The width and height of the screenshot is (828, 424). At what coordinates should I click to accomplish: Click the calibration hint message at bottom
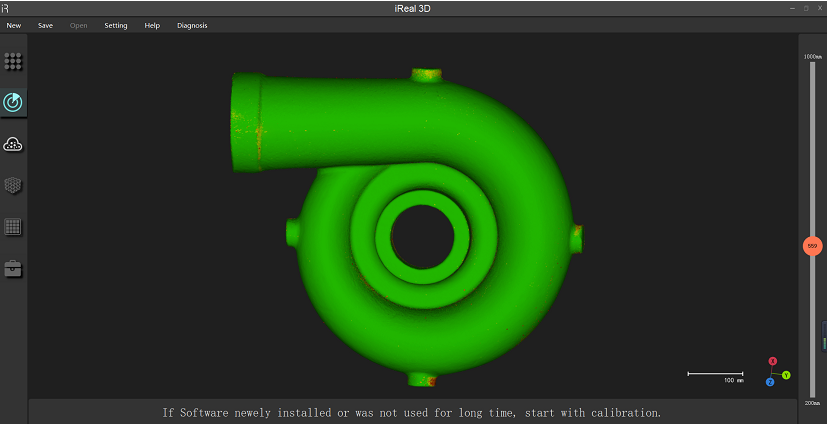(x=412, y=412)
